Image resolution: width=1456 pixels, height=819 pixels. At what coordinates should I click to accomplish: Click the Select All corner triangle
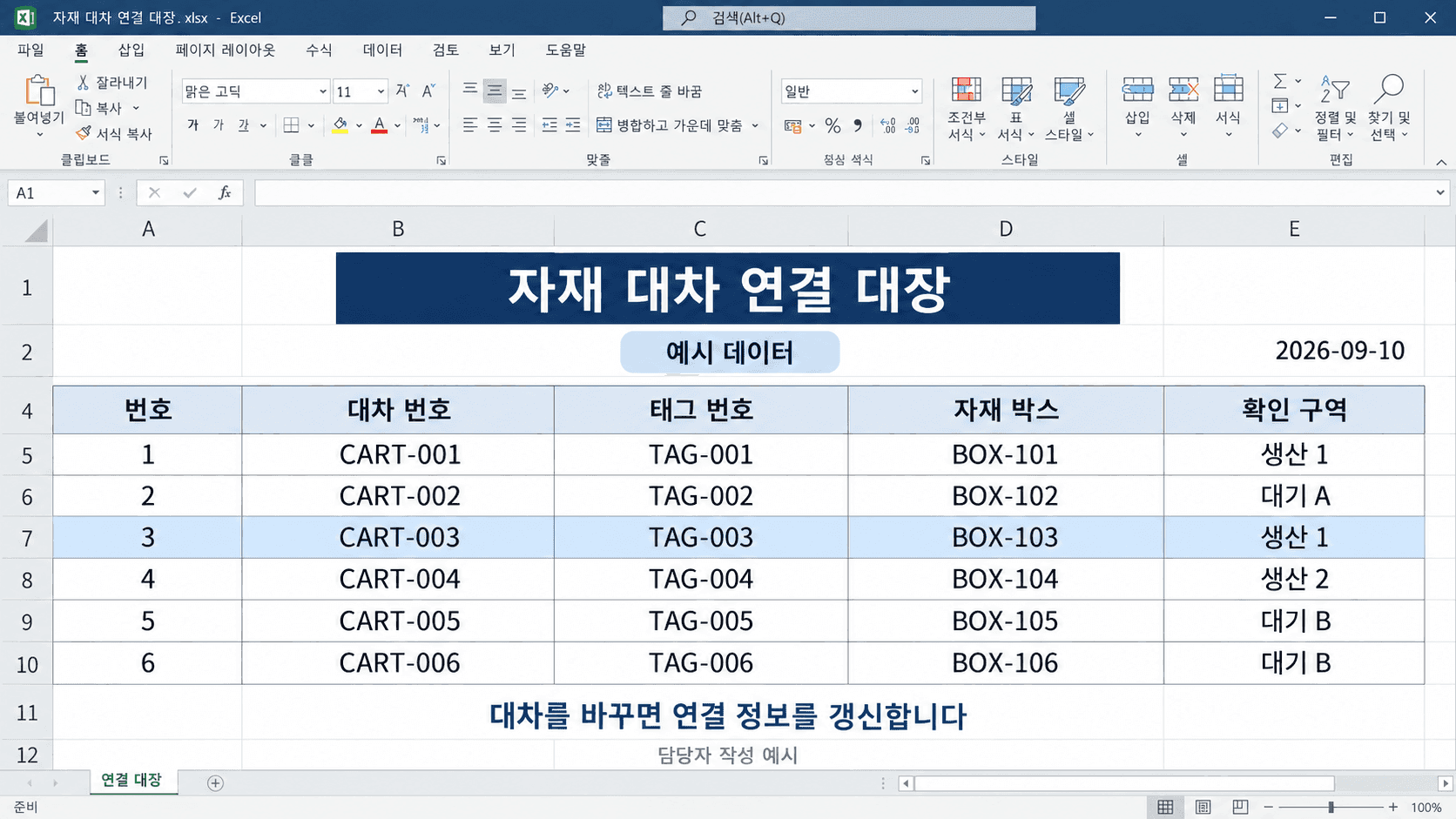tap(36, 231)
